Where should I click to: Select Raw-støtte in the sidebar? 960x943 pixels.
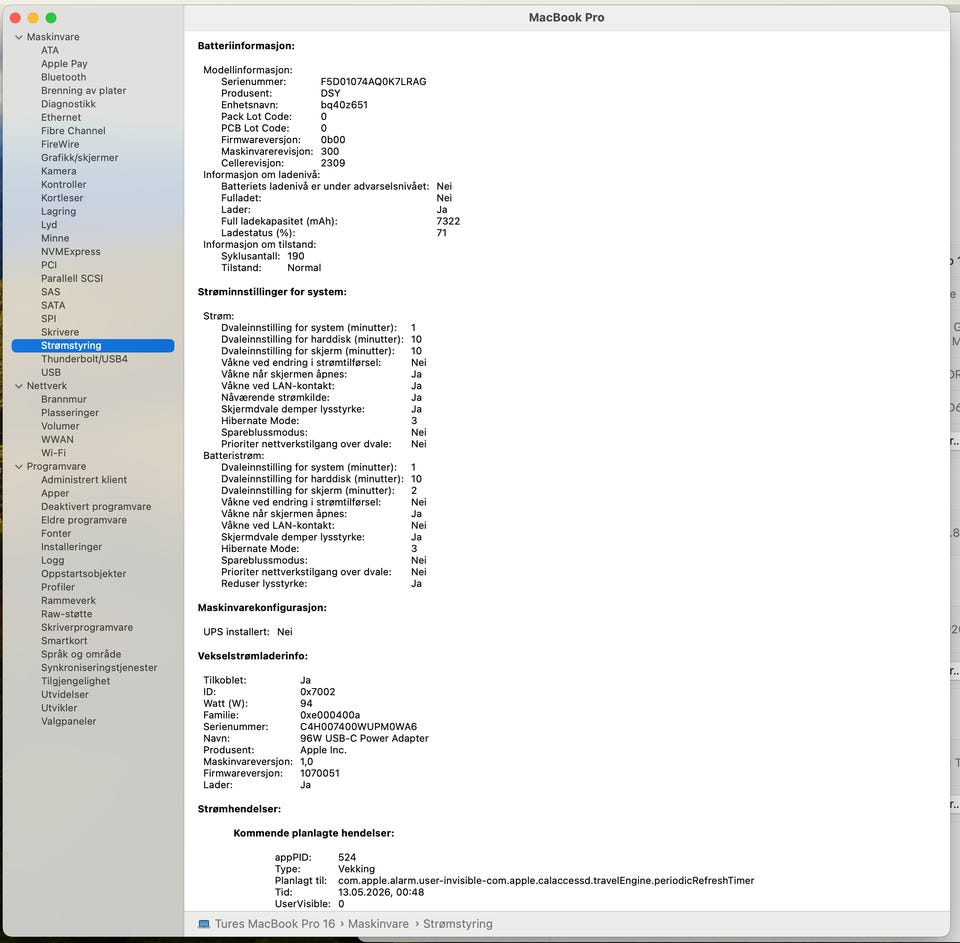[67, 615]
